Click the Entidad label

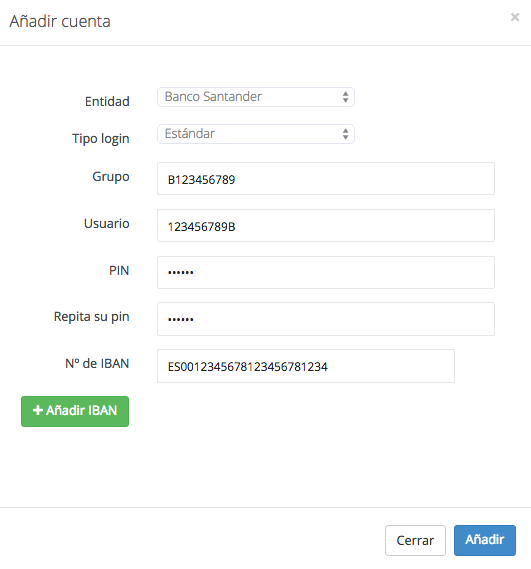point(107,101)
